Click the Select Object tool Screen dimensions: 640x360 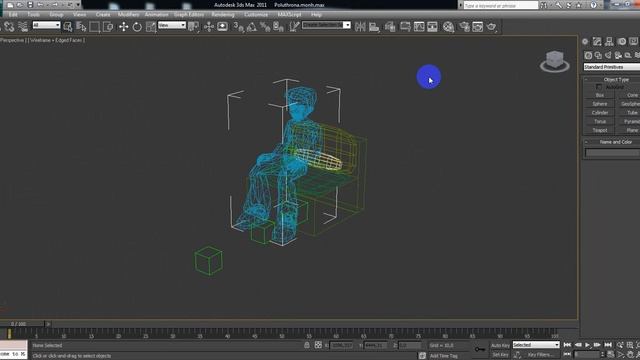[x=68, y=27]
